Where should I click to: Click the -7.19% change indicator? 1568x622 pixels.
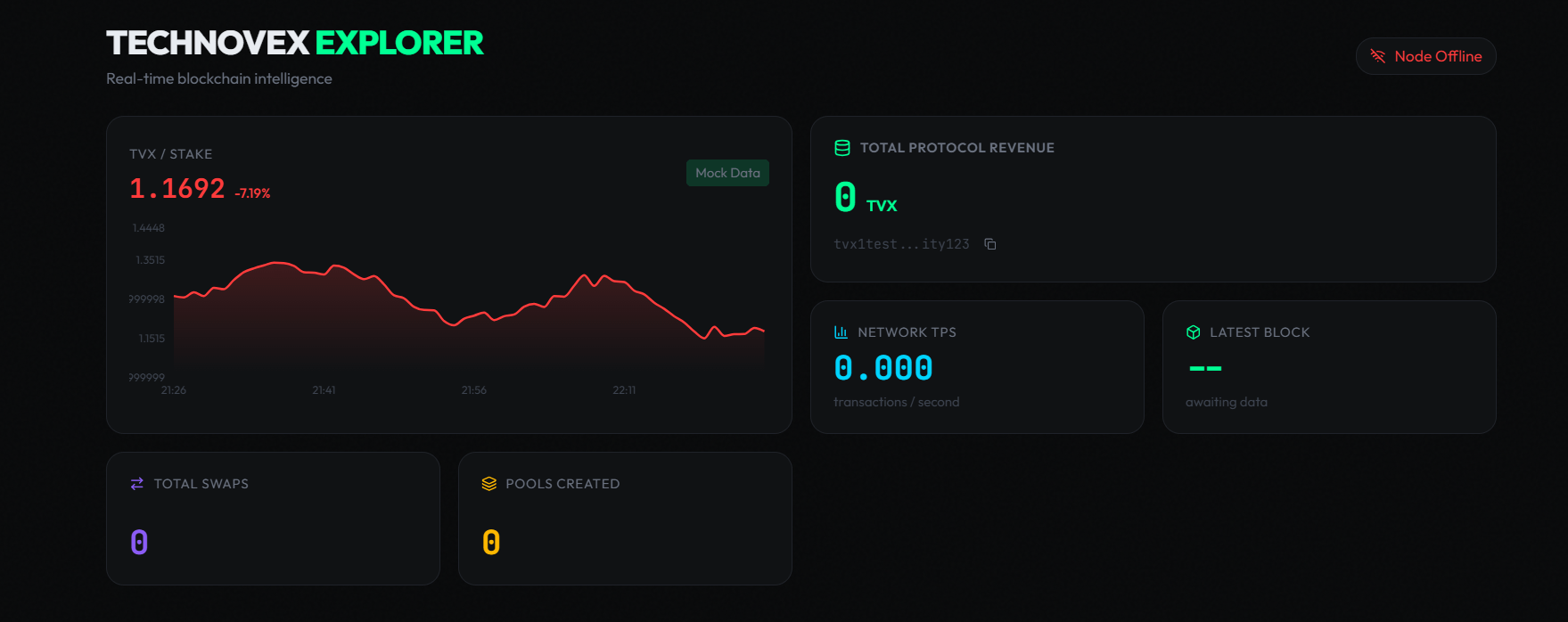[252, 193]
